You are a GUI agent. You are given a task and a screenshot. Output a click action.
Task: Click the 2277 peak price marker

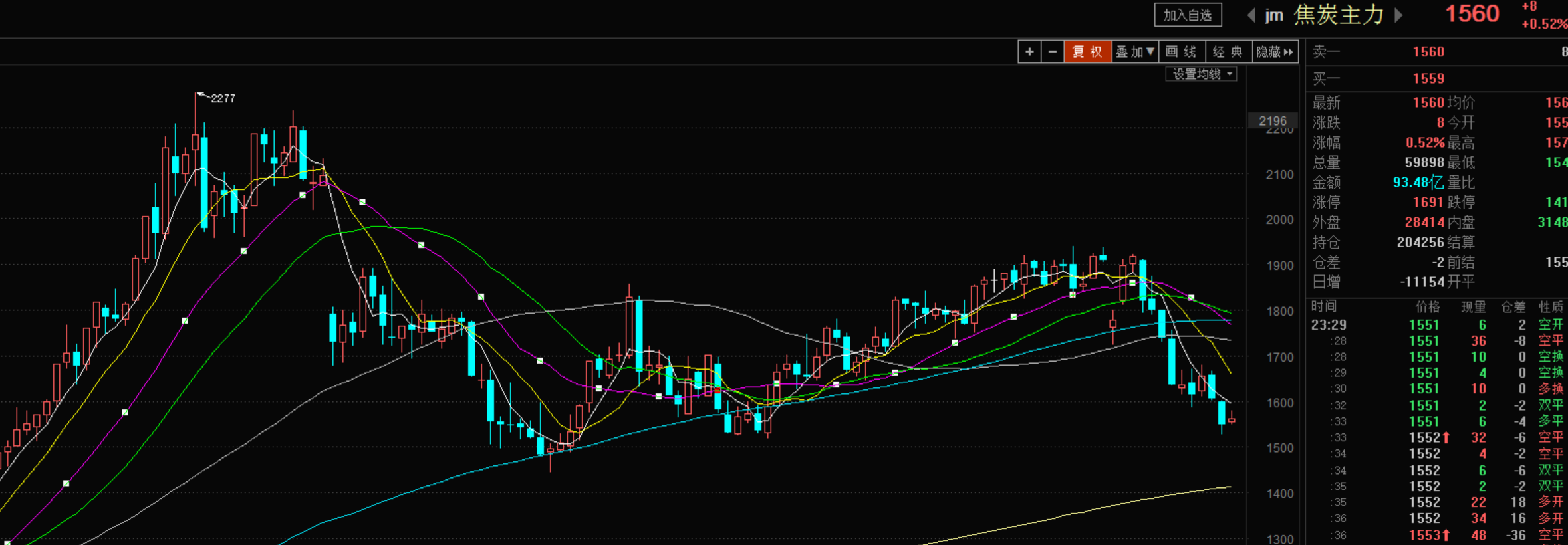tap(223, 98)
